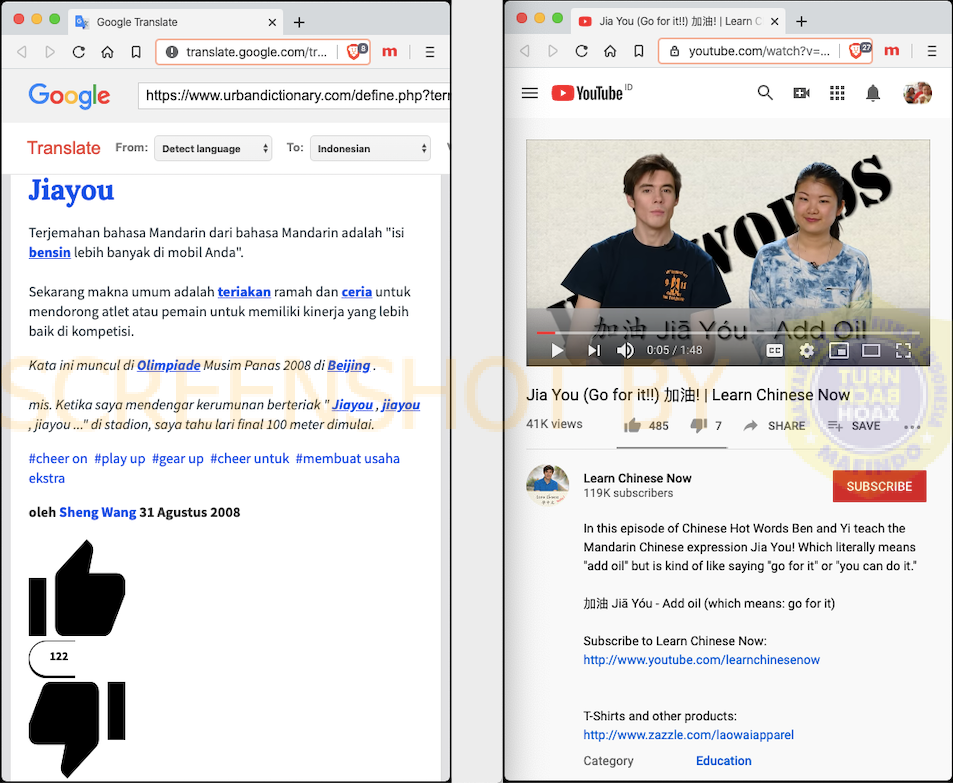Viewport: 953px width, 783px height.
Task: Open Brave Shields in the Translate window
Action: coord(356,51)
